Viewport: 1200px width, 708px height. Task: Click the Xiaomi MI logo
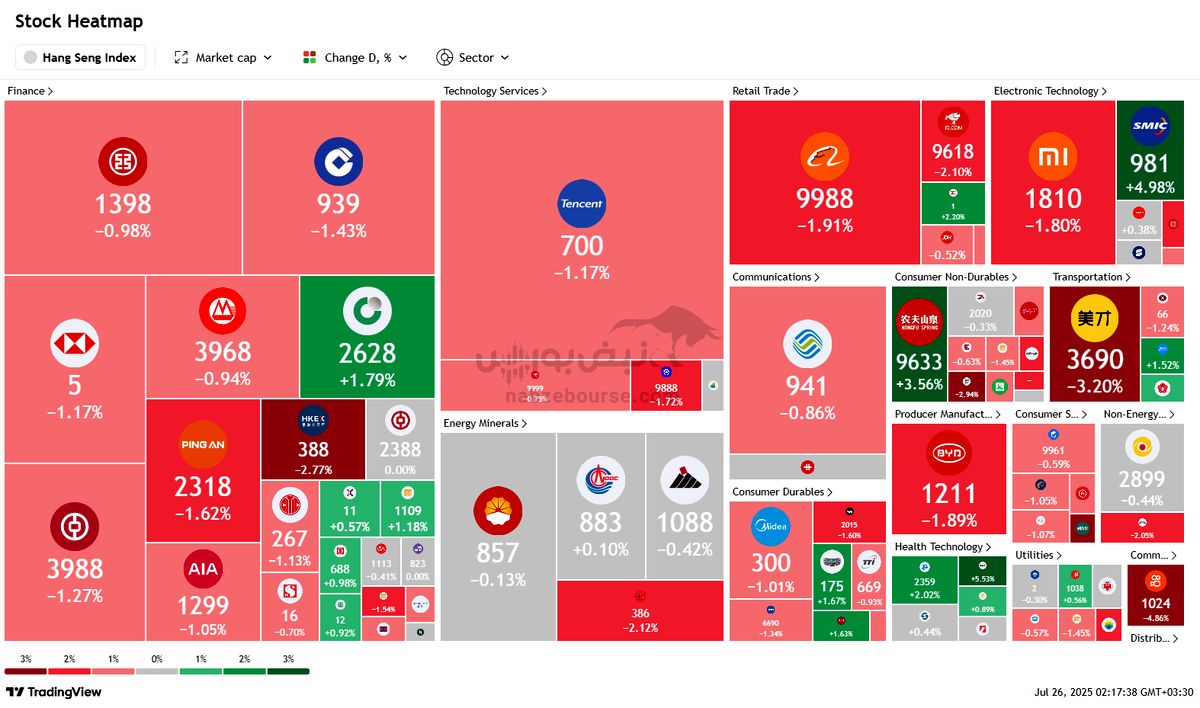pos(1053,158)
